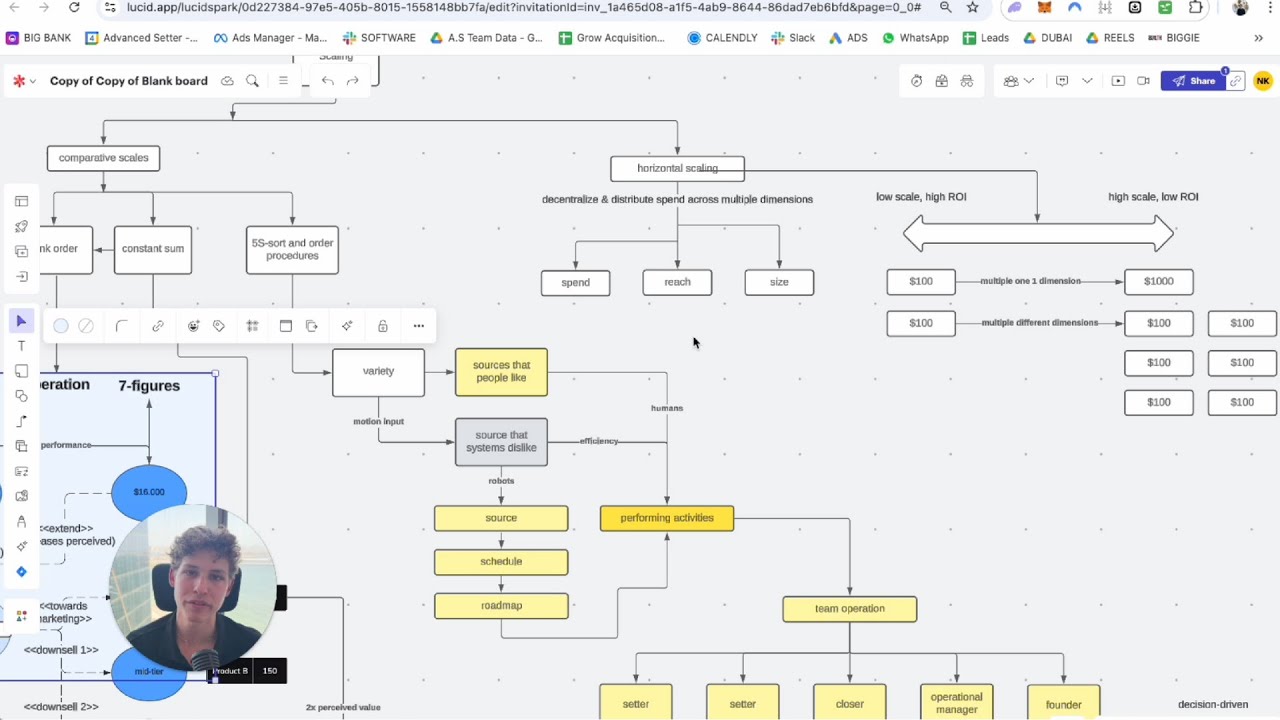This screenshot has width=1280, height=720.
Task: Click the floating toolbar's pages-and-arrow icon
Action: 312,326
